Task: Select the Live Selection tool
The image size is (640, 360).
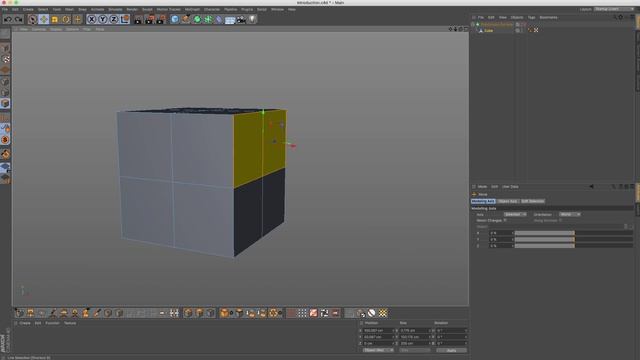Action: point(33,19)
